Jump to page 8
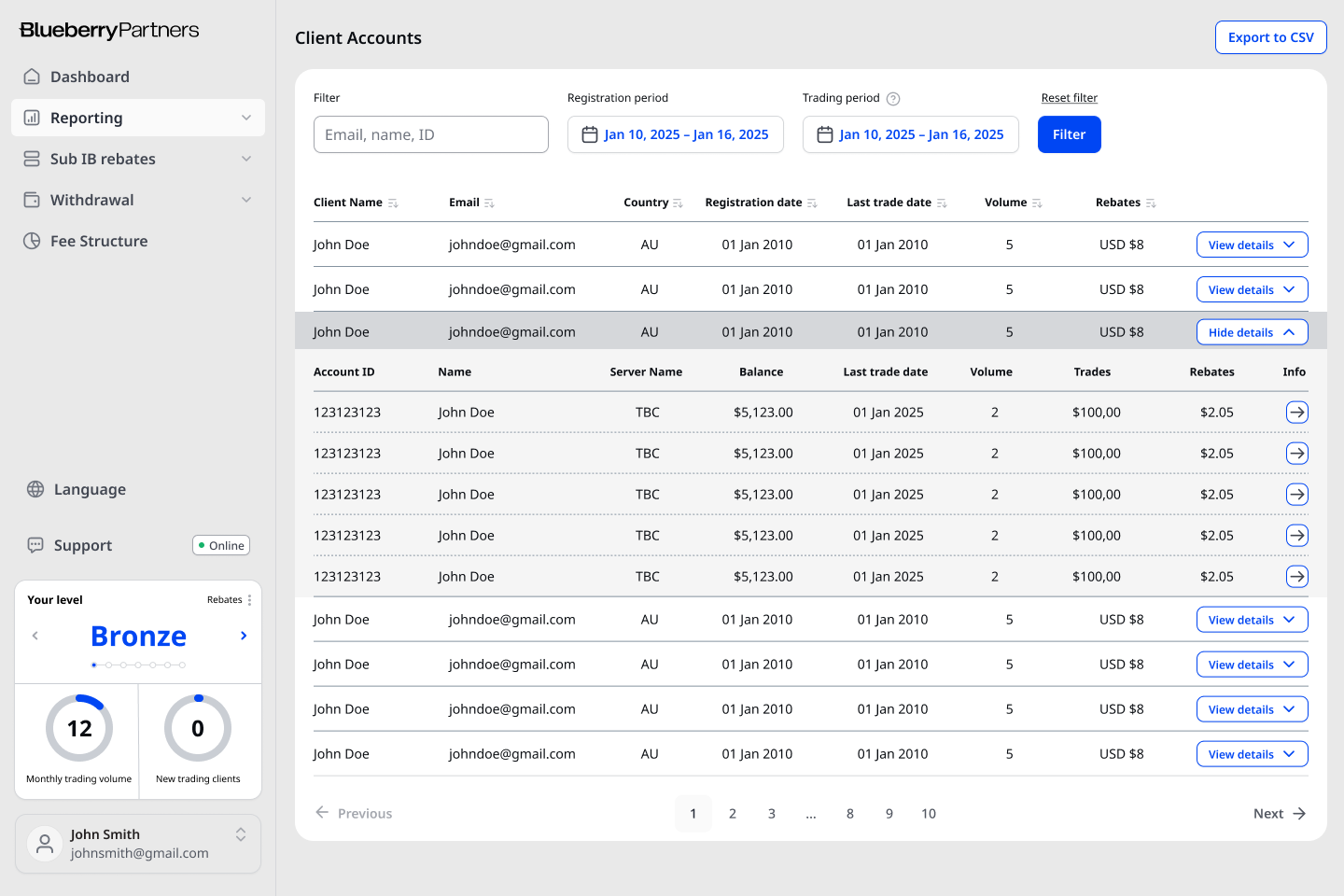Screen dimensions: 1344x896 click(850, 814)
